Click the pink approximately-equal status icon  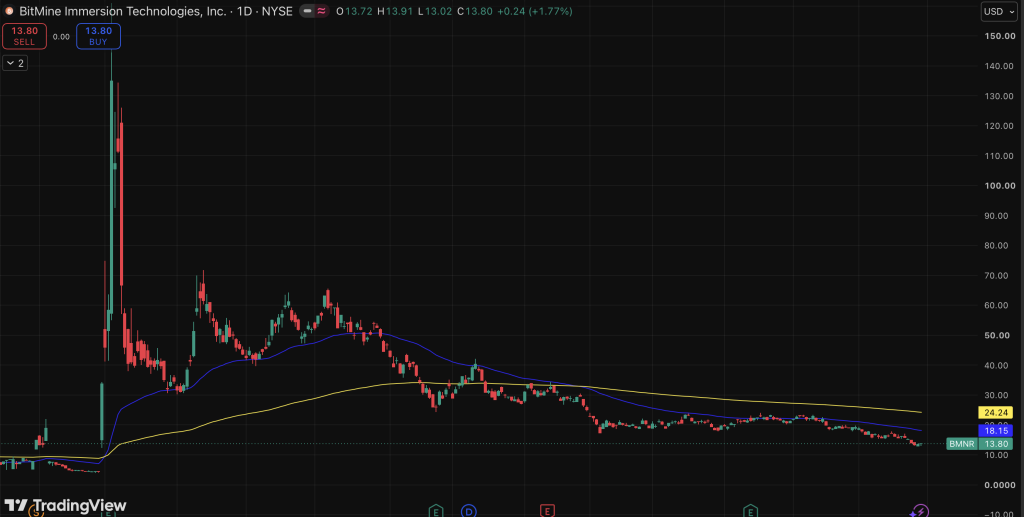(321, 11)
